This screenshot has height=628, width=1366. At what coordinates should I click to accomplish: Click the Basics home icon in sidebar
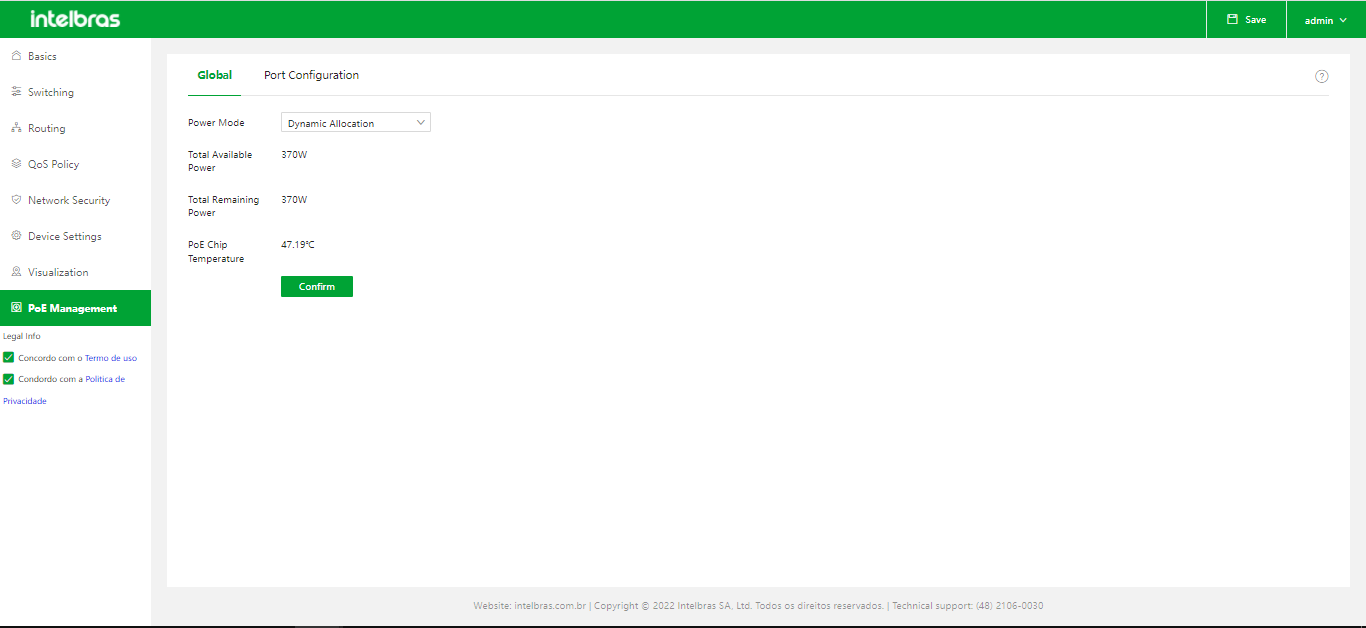coord(16,56)
